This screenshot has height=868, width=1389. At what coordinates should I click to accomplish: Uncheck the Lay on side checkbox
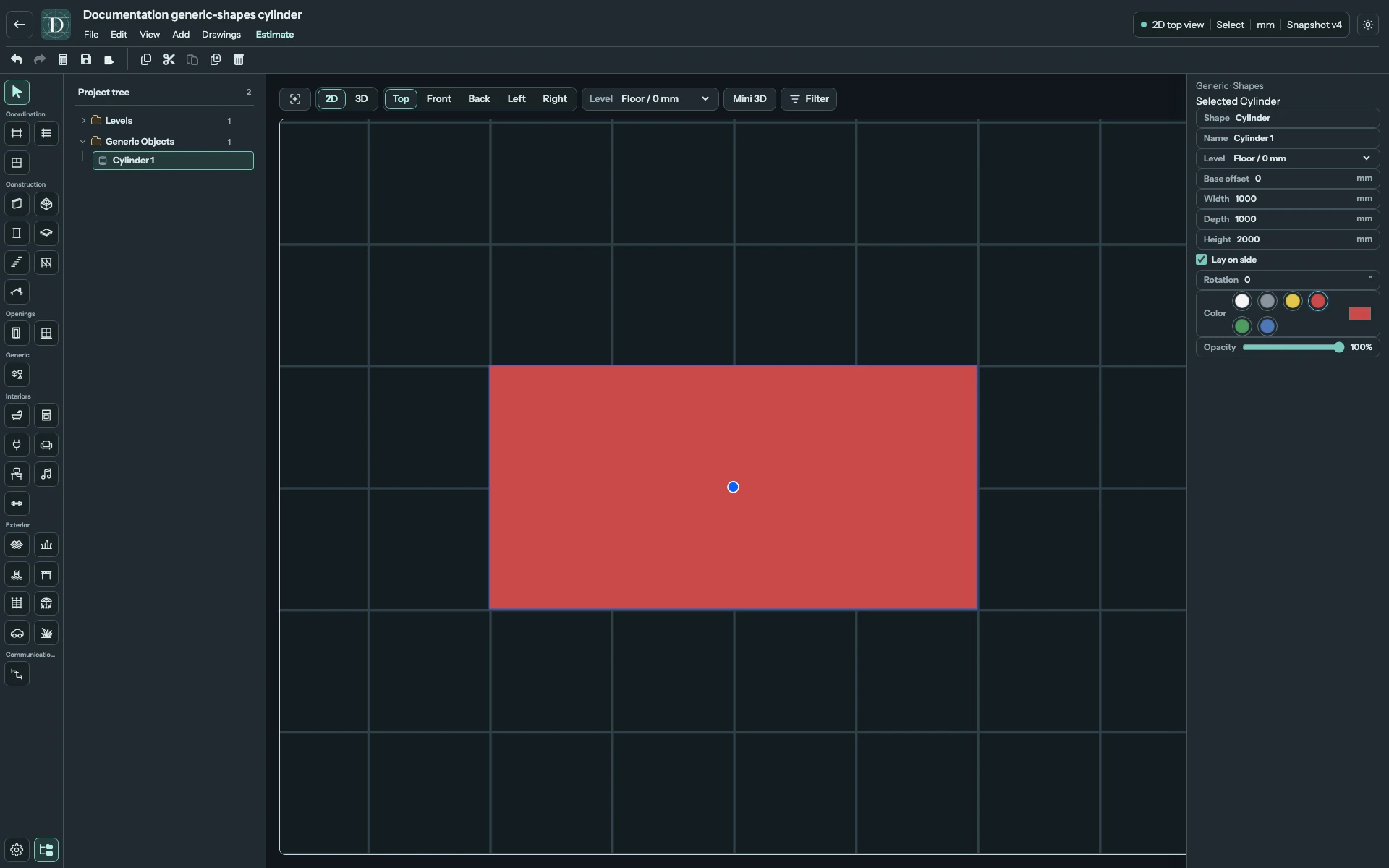coord(1202,260)
